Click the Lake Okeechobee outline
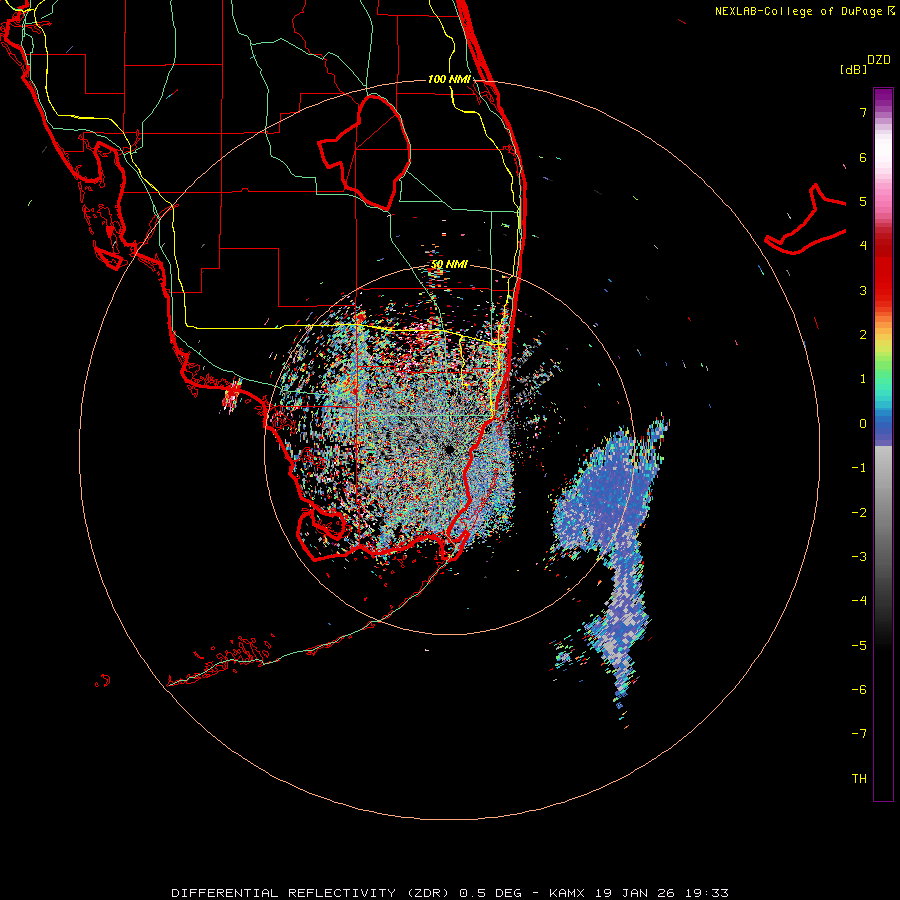This screenshot has width=900, height=900. click(364, 152)
